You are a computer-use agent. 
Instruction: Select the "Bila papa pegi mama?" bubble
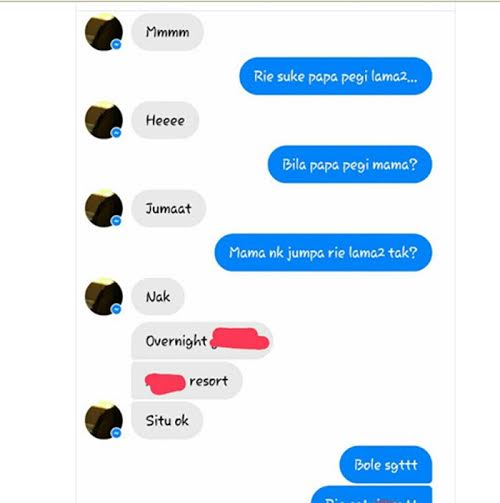pos(350,164)
